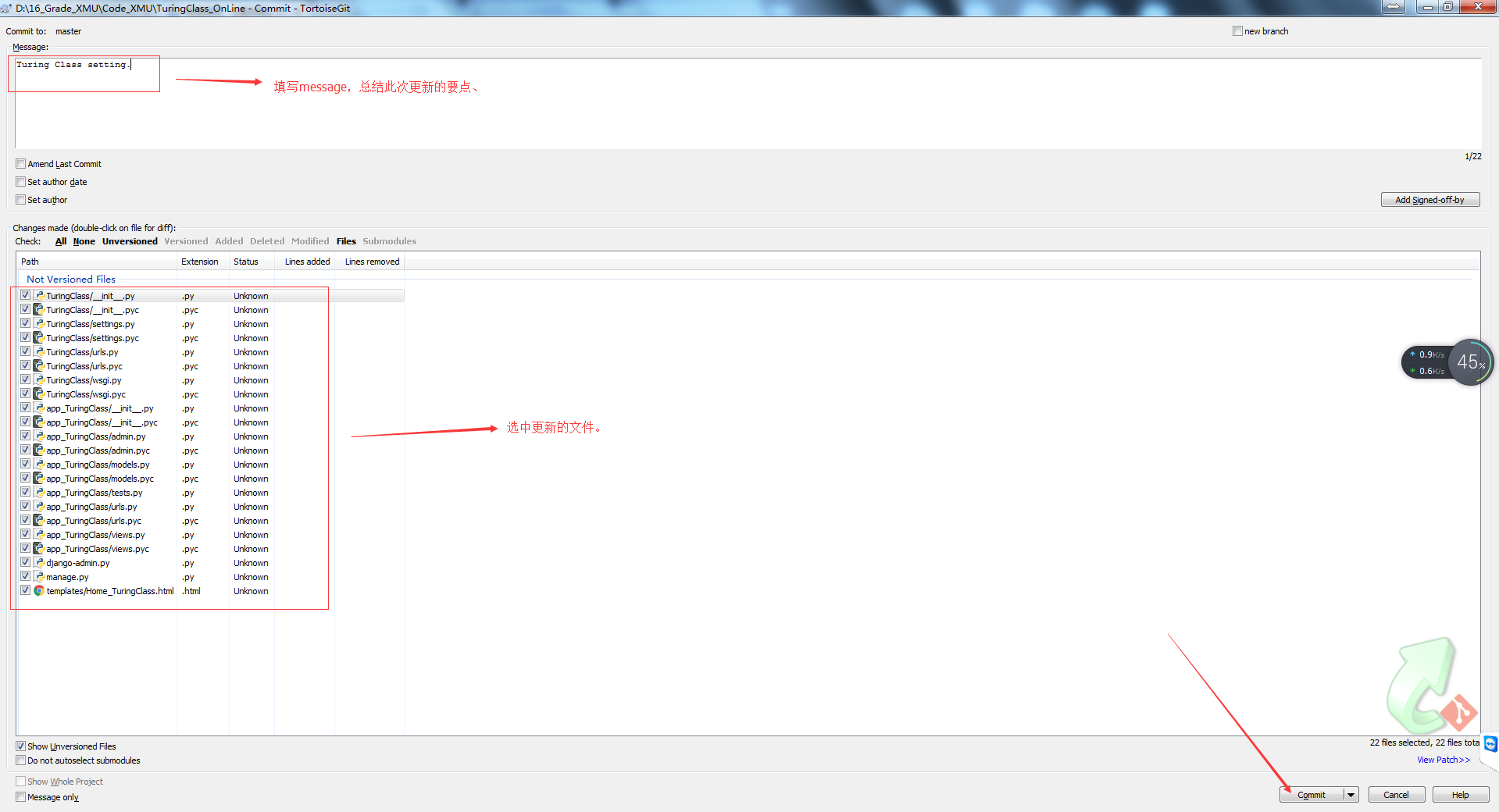Screen dimensions: 1499x812
Task: Click the TeamViewer icon near file count
Action: [1490, 744]
